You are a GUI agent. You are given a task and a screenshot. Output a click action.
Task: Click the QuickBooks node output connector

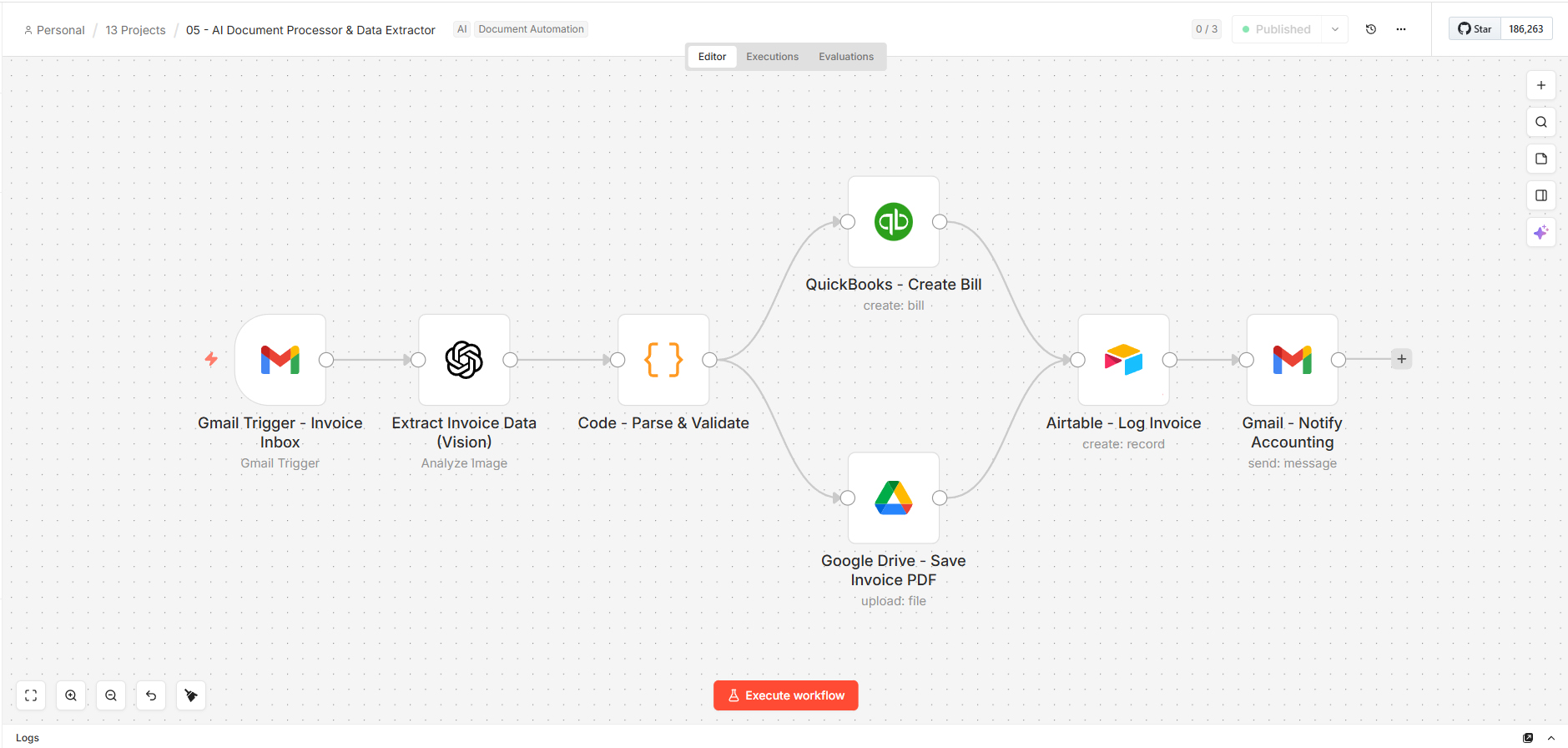click(x=940, y=222)
